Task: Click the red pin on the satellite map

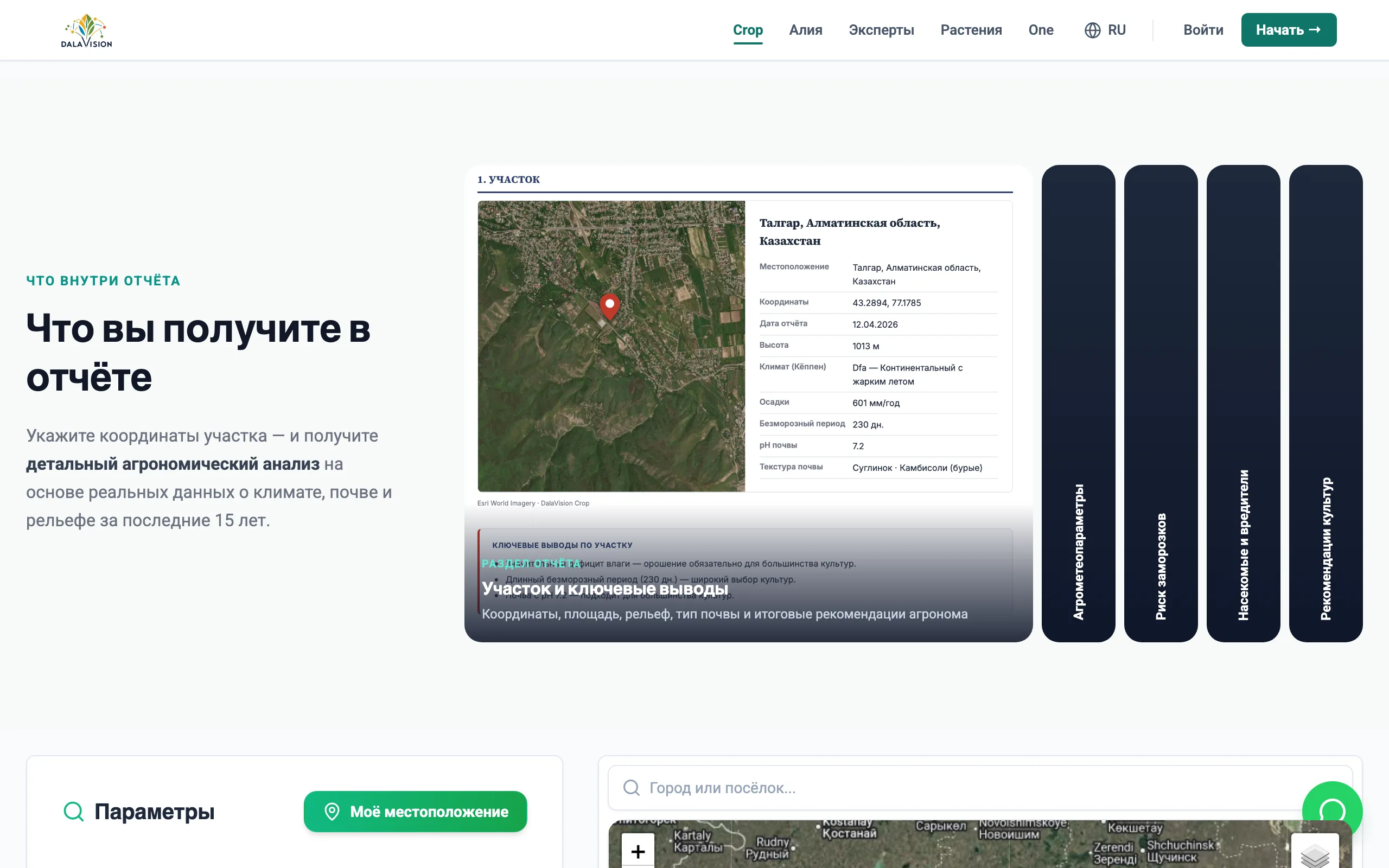Action: click(609, 306)
